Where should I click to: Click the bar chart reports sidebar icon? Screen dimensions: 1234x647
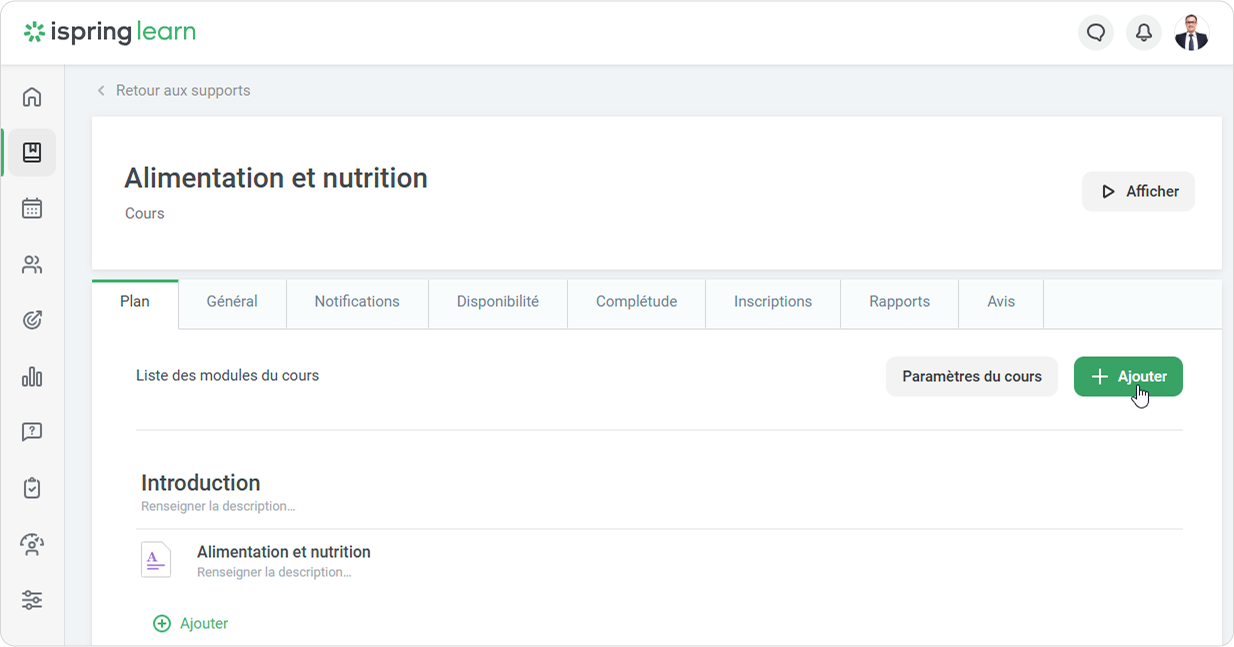(x=32, y=376)
